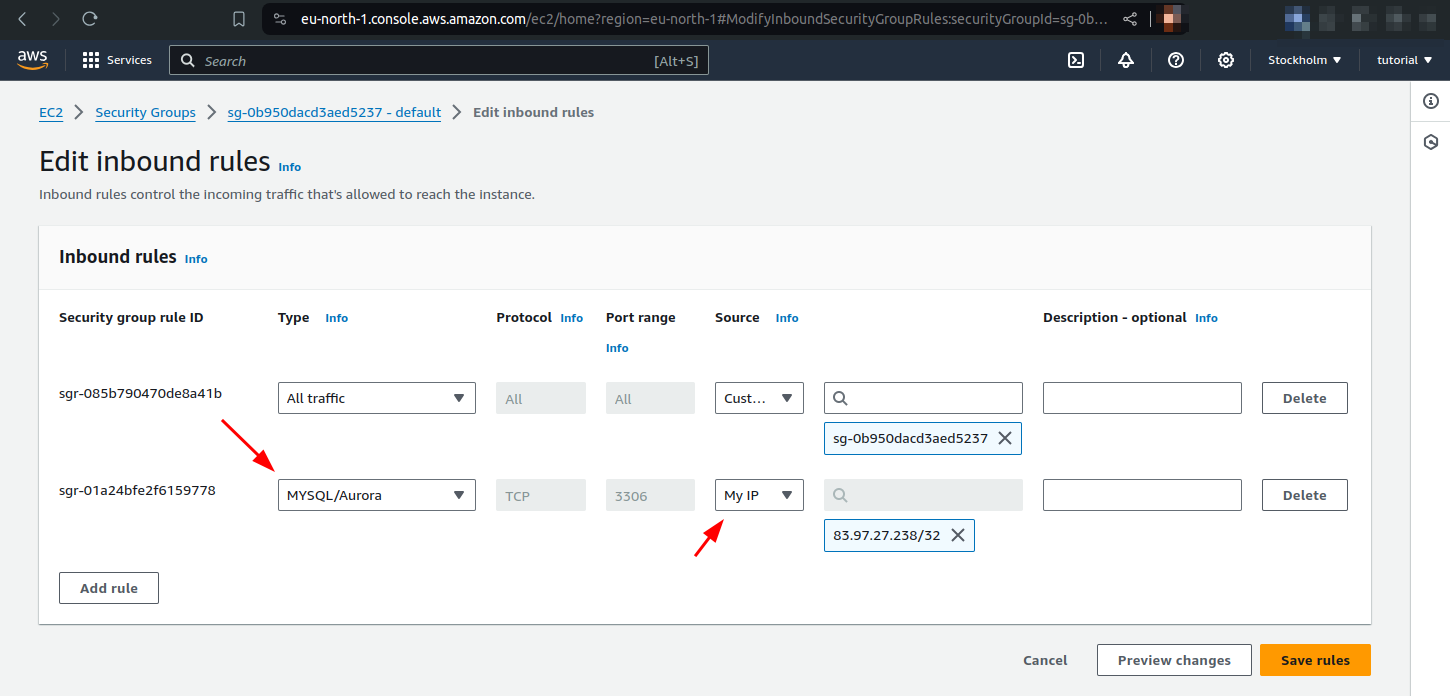Open AWS account settings gear
The width and height of the screenshot is (1450, 696).
[x=1226, y=60]
